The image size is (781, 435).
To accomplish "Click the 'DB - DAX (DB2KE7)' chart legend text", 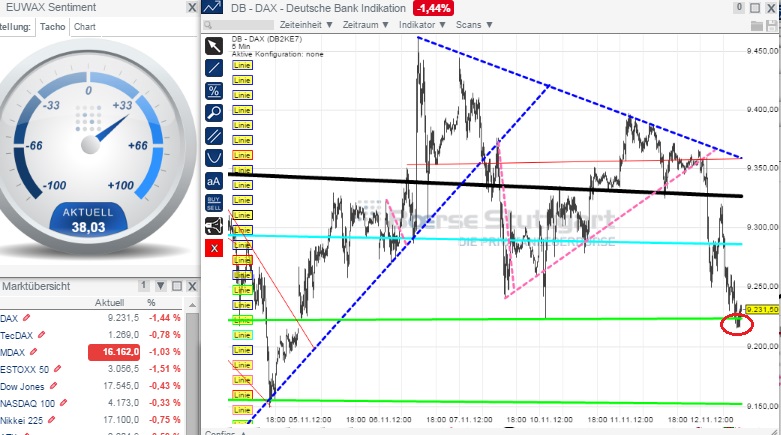I will click(x=266, y=39).
